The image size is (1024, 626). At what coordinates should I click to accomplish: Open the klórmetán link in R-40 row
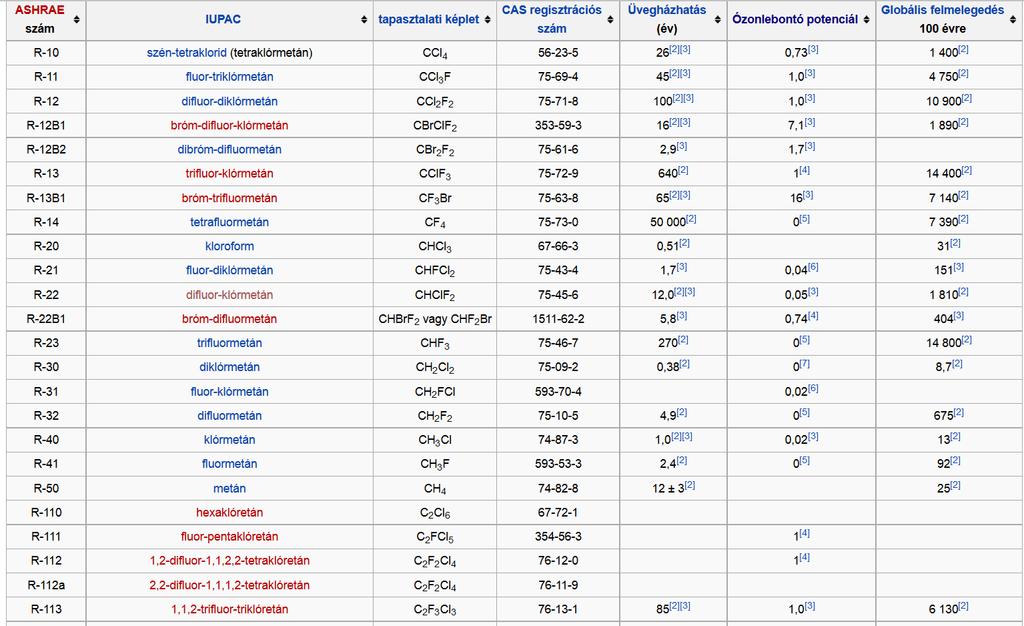[x=229, y=440]
